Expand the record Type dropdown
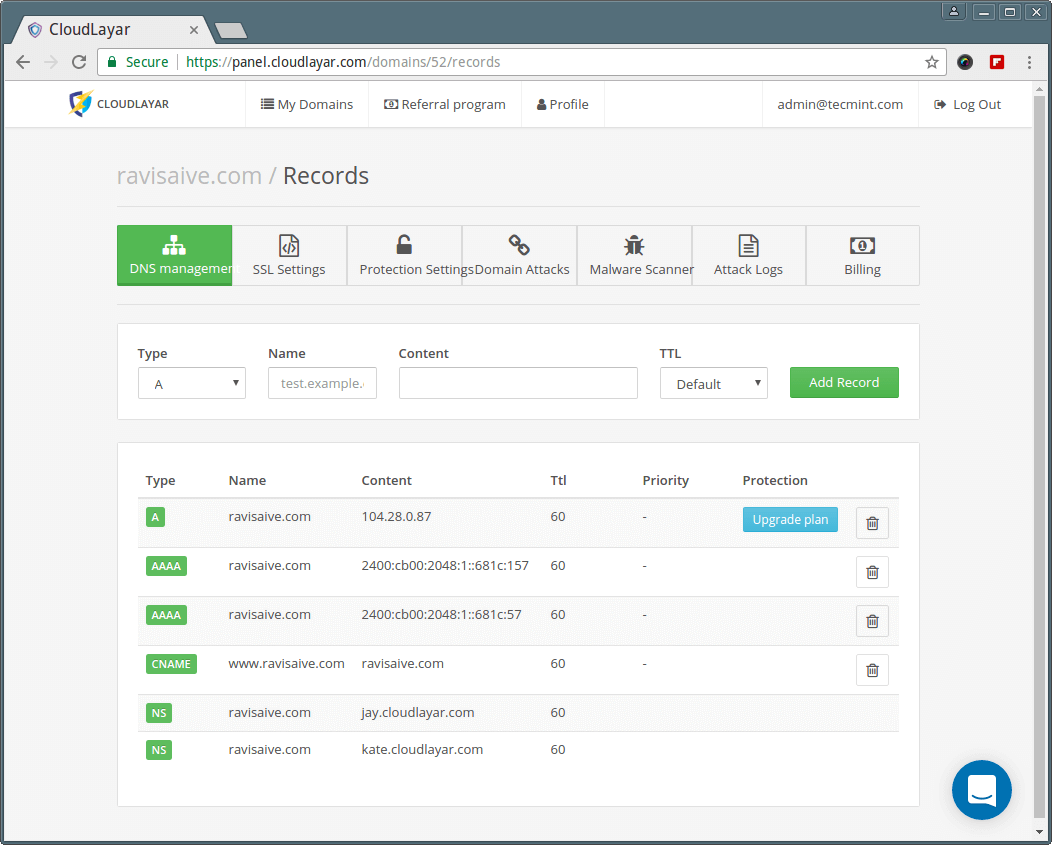Image resolution: width=1052 pixels, height=845 pixels. (x=192, y=383)
